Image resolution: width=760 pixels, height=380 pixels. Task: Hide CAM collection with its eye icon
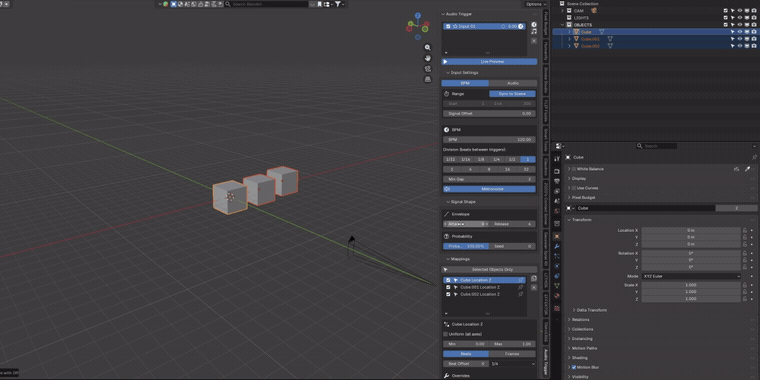(740, 10)
